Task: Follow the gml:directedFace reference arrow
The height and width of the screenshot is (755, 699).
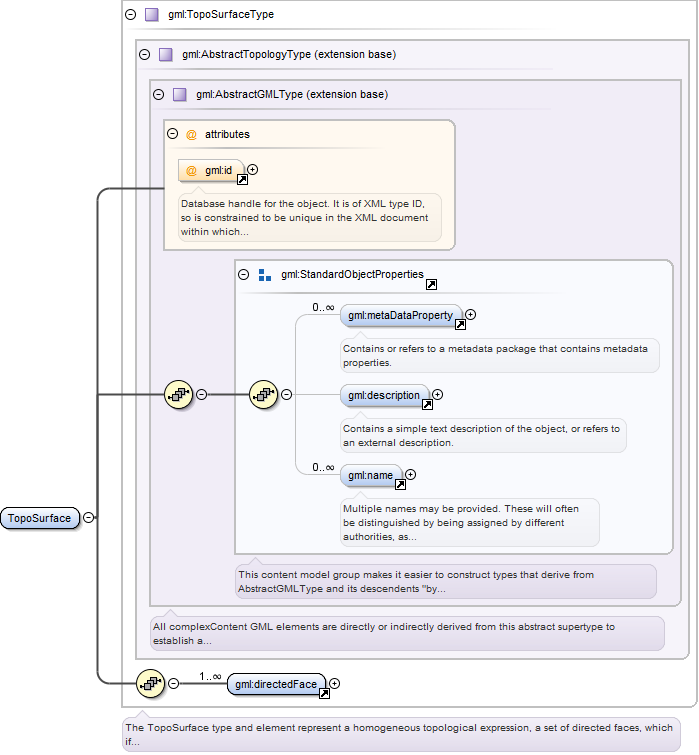Action: point(324,693)
